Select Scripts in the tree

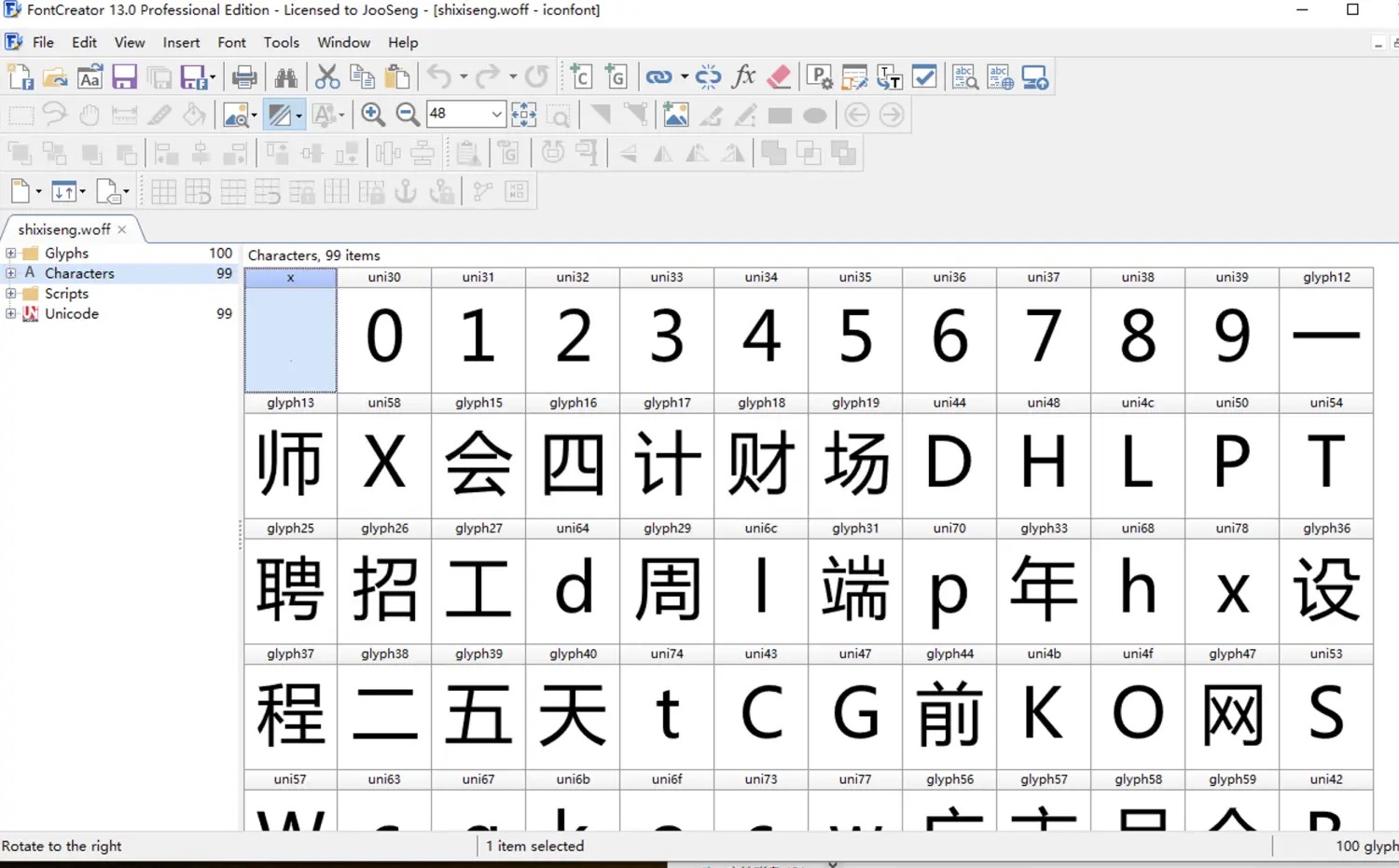point(66,293)
